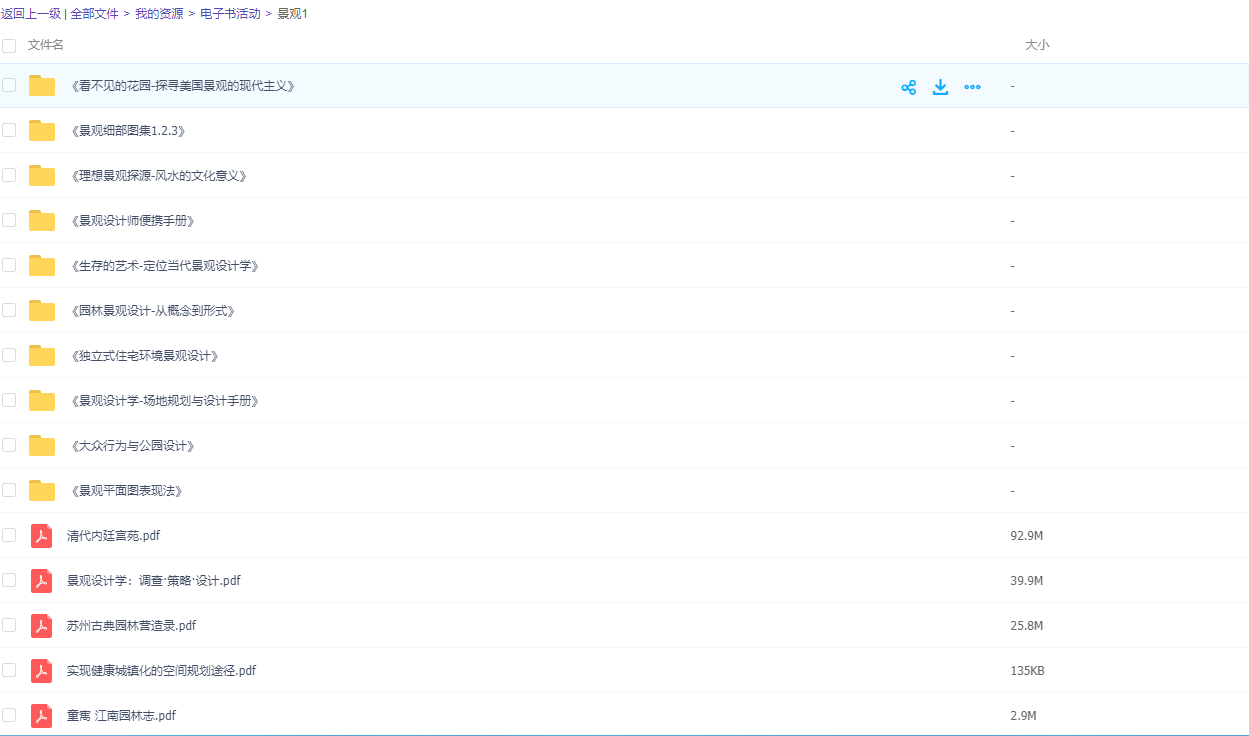Check the box for 清代内廷宫苑.pdf
Image resolution: width=1249 pixels, height=736 pixels.
9,535
